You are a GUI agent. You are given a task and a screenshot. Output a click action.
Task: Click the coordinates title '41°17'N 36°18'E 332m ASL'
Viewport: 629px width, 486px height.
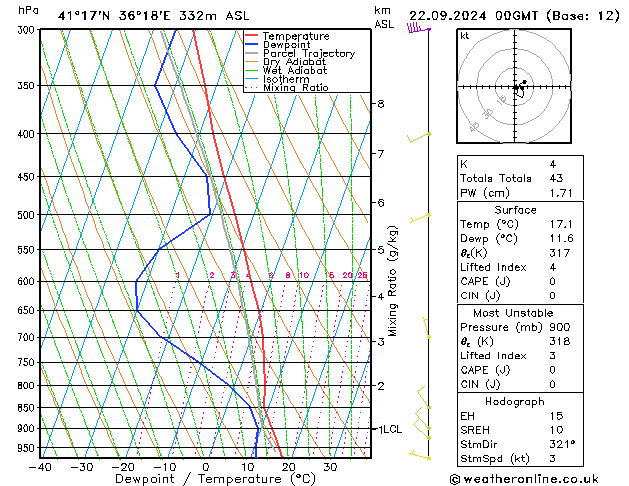(x=153, y=16)
